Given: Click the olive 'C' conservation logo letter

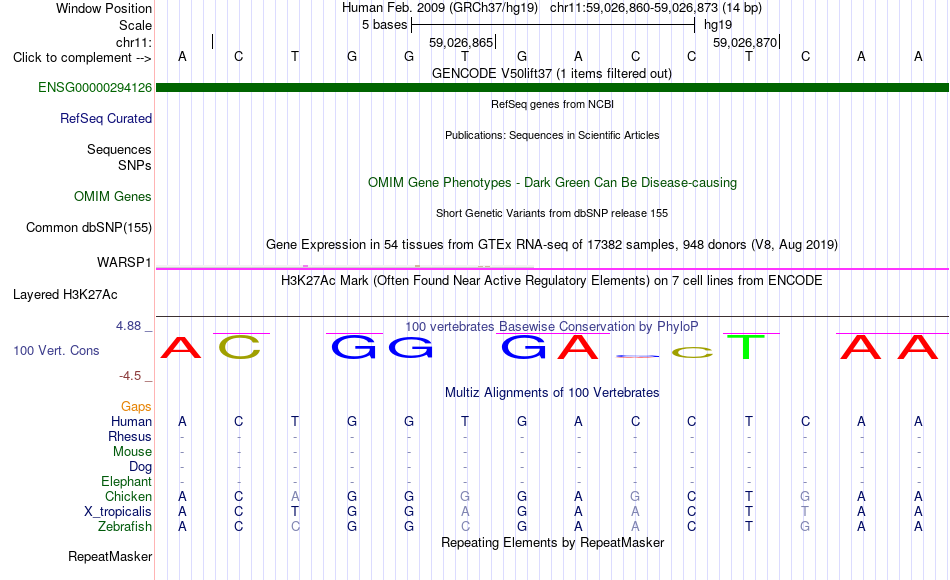Looking at the screenshot, I should click(x=239, y=347).
